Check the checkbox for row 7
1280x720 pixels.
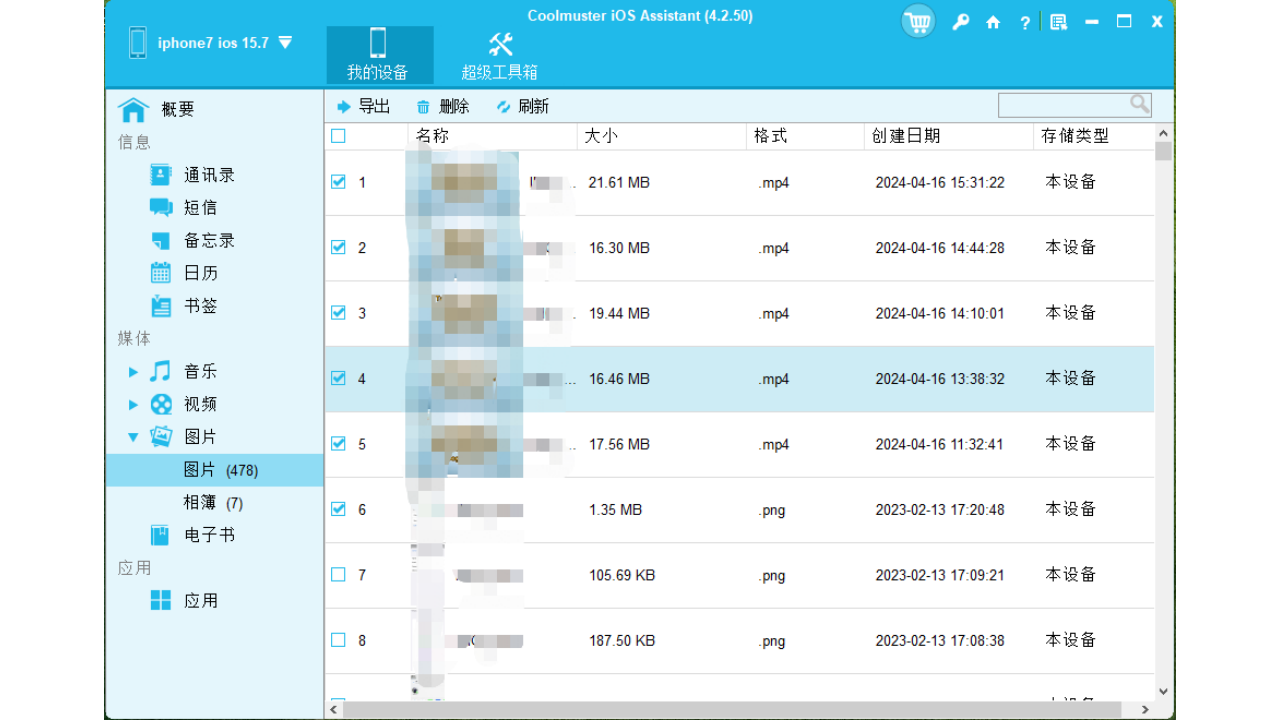click(338, 574)
